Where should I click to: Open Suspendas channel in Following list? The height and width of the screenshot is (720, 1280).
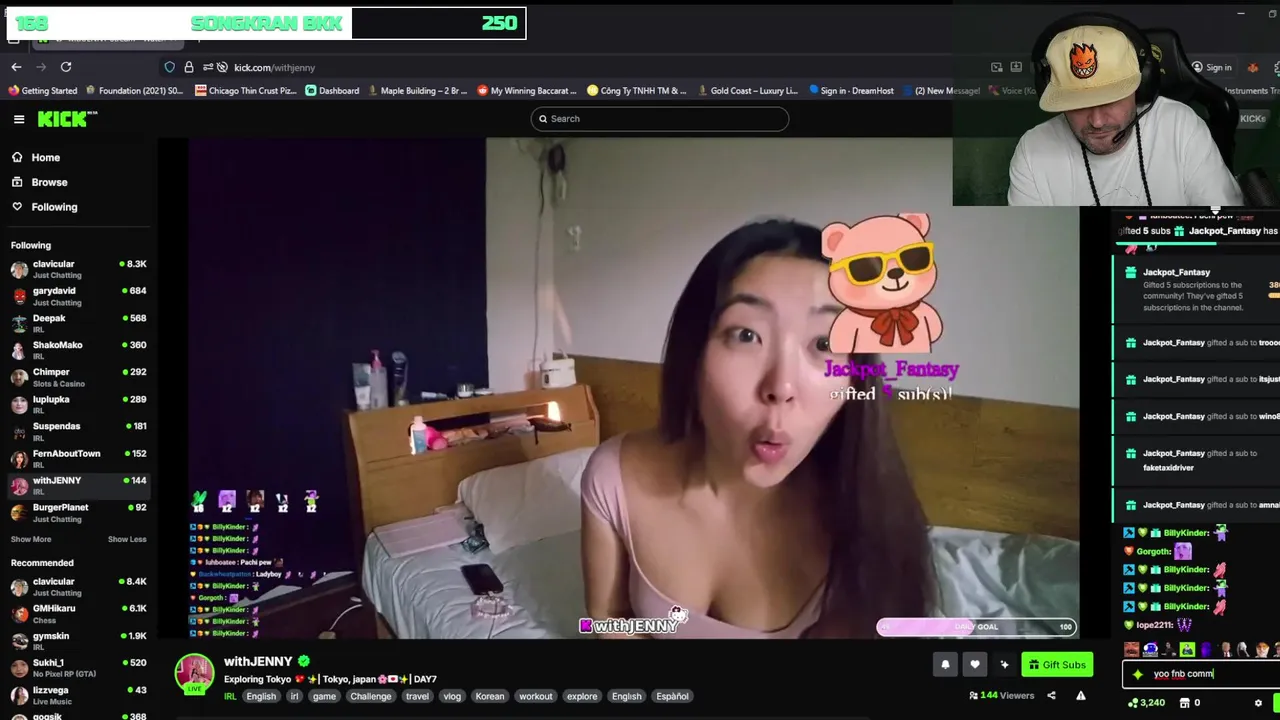coord(78,431)
